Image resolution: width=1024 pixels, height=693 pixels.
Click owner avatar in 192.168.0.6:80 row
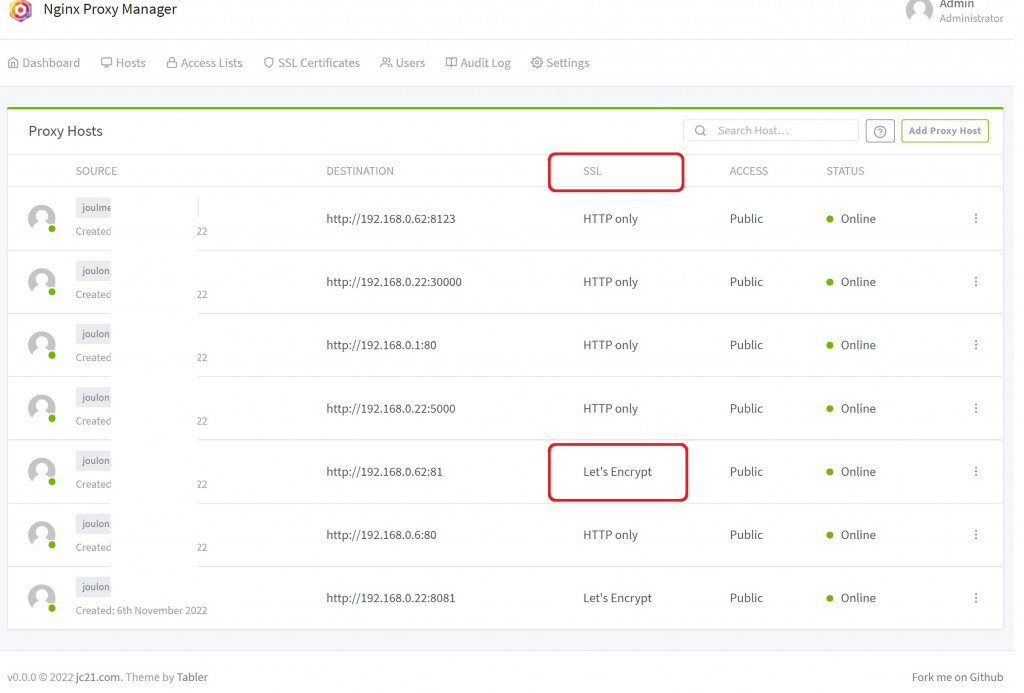[x=42, y=534]
